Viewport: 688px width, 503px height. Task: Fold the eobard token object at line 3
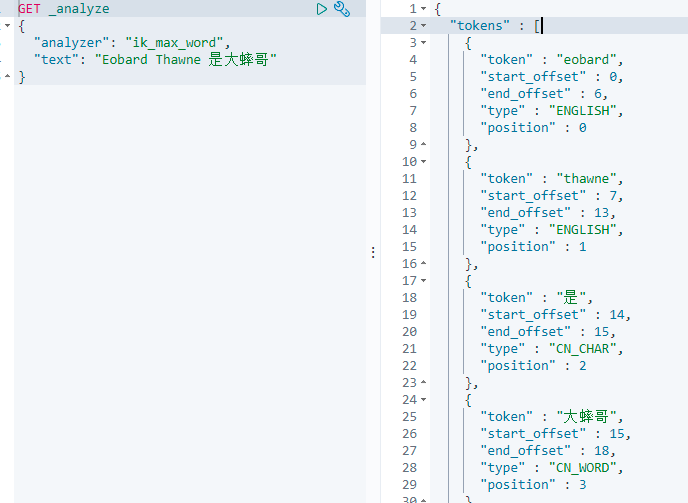click(422, 43)
